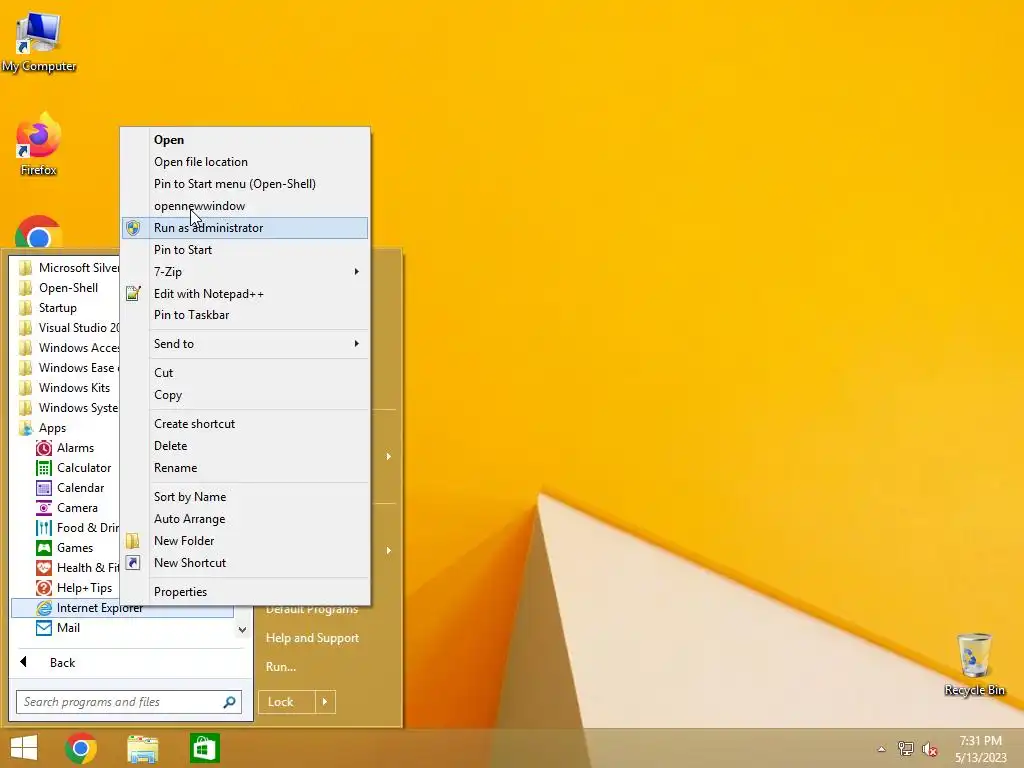
Task: Click the Internet Explorer icon in list
Action: click(x=44, y=608)
